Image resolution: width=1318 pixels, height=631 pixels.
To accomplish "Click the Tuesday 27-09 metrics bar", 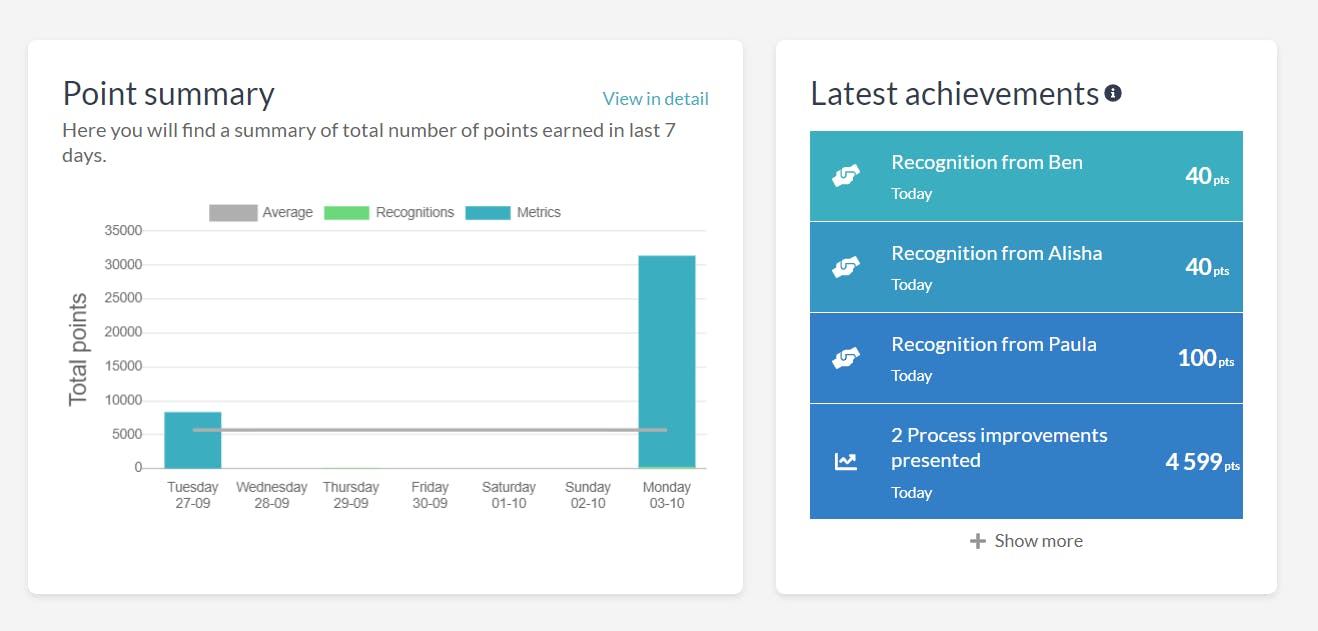I will pyautogui.click(x=193, y=440).
